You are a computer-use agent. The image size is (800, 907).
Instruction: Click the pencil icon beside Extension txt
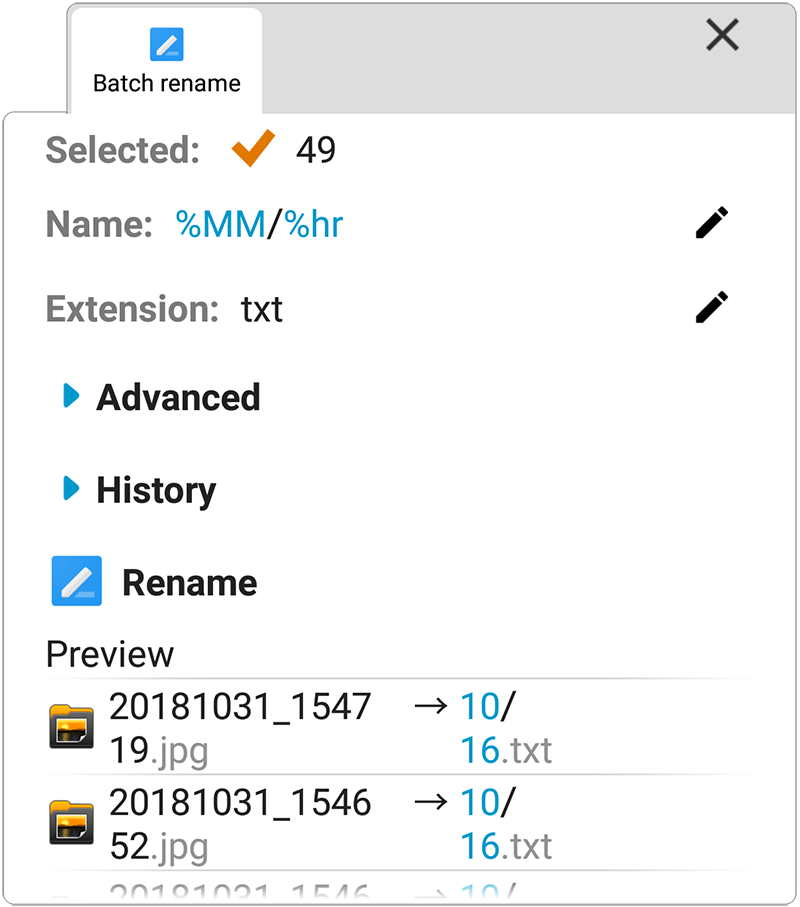point(711,308)
